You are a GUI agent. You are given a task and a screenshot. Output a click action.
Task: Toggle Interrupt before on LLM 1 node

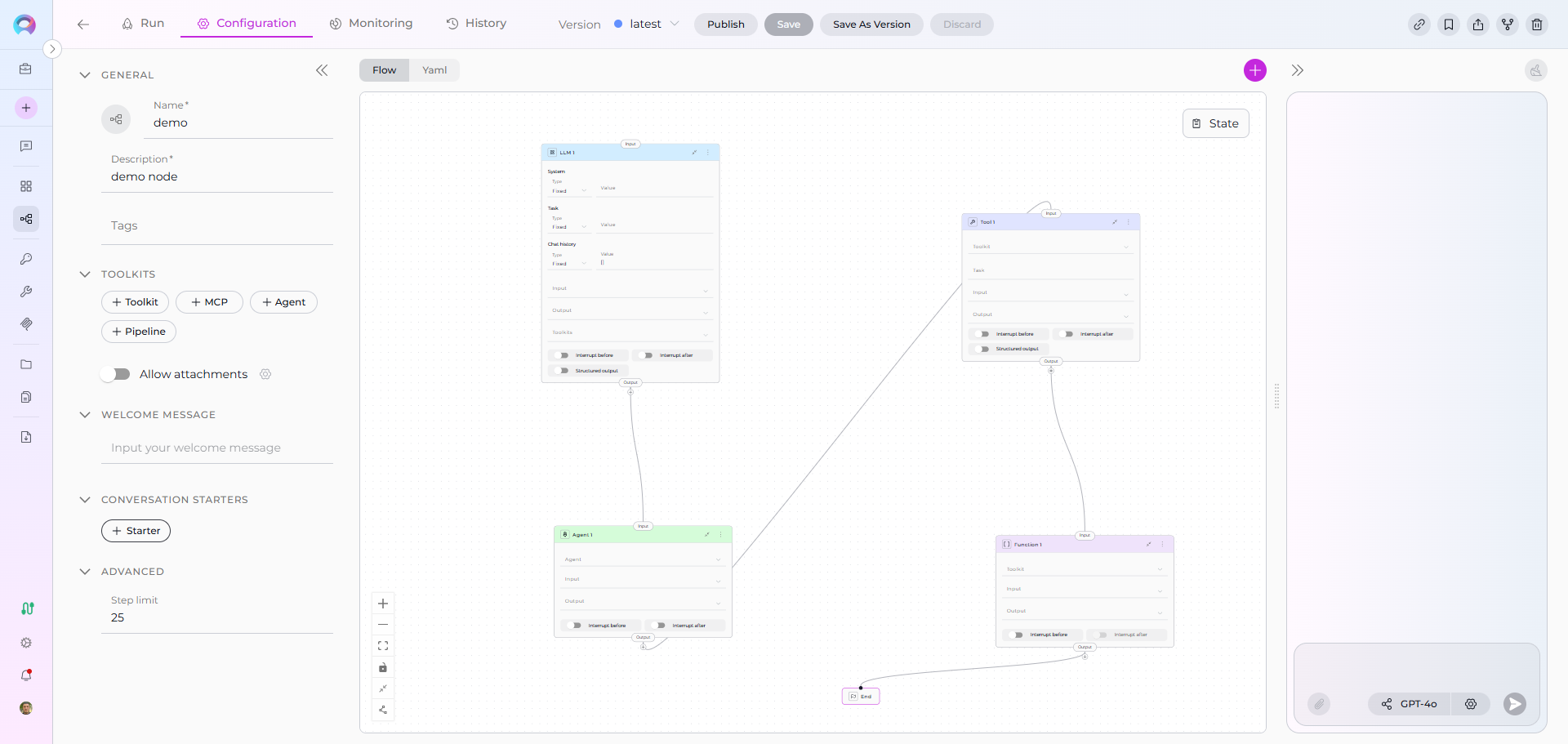pyautogui.click(x=562, y=355)
